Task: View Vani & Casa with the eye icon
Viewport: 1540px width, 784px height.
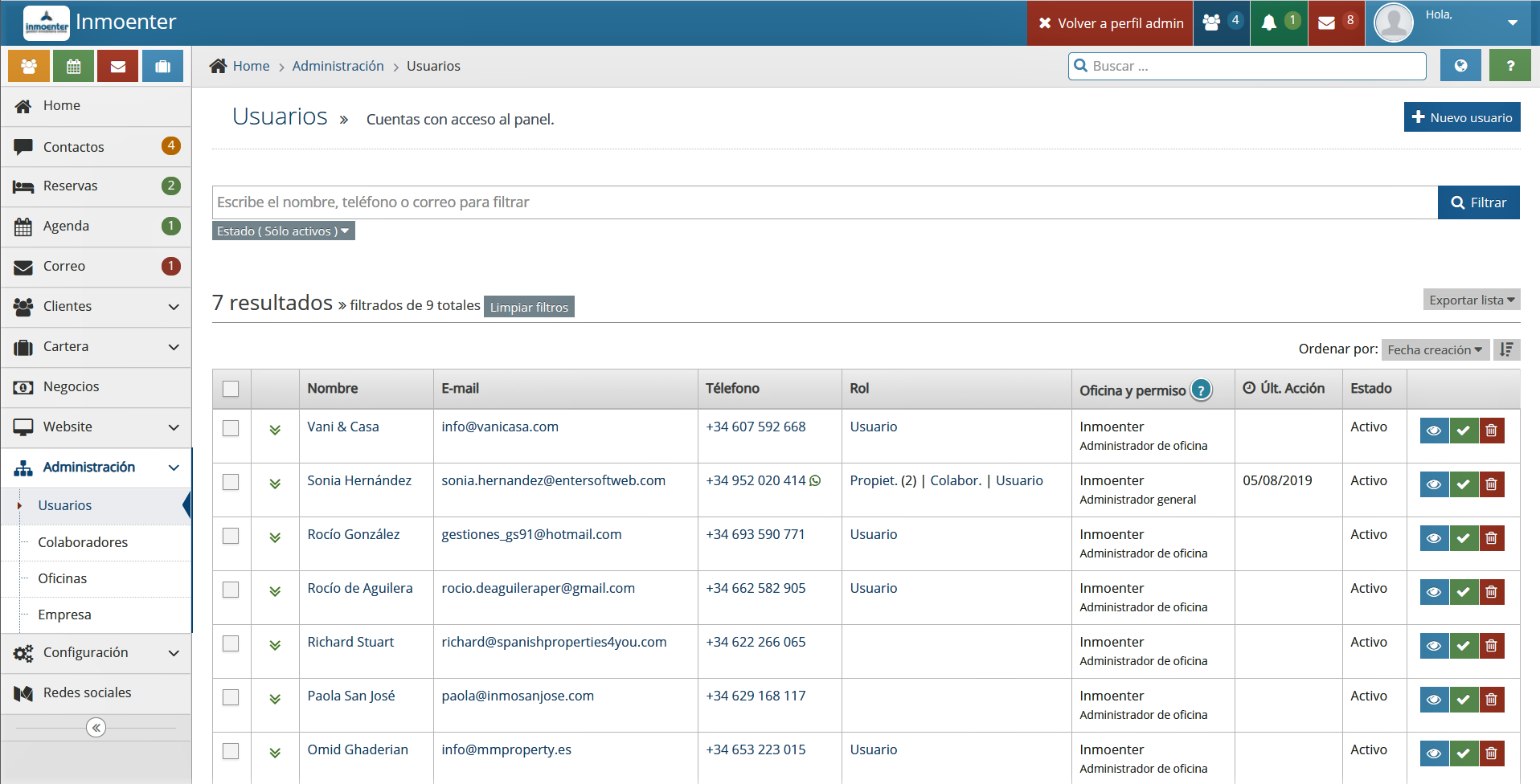Action: tap(1434, 431)
